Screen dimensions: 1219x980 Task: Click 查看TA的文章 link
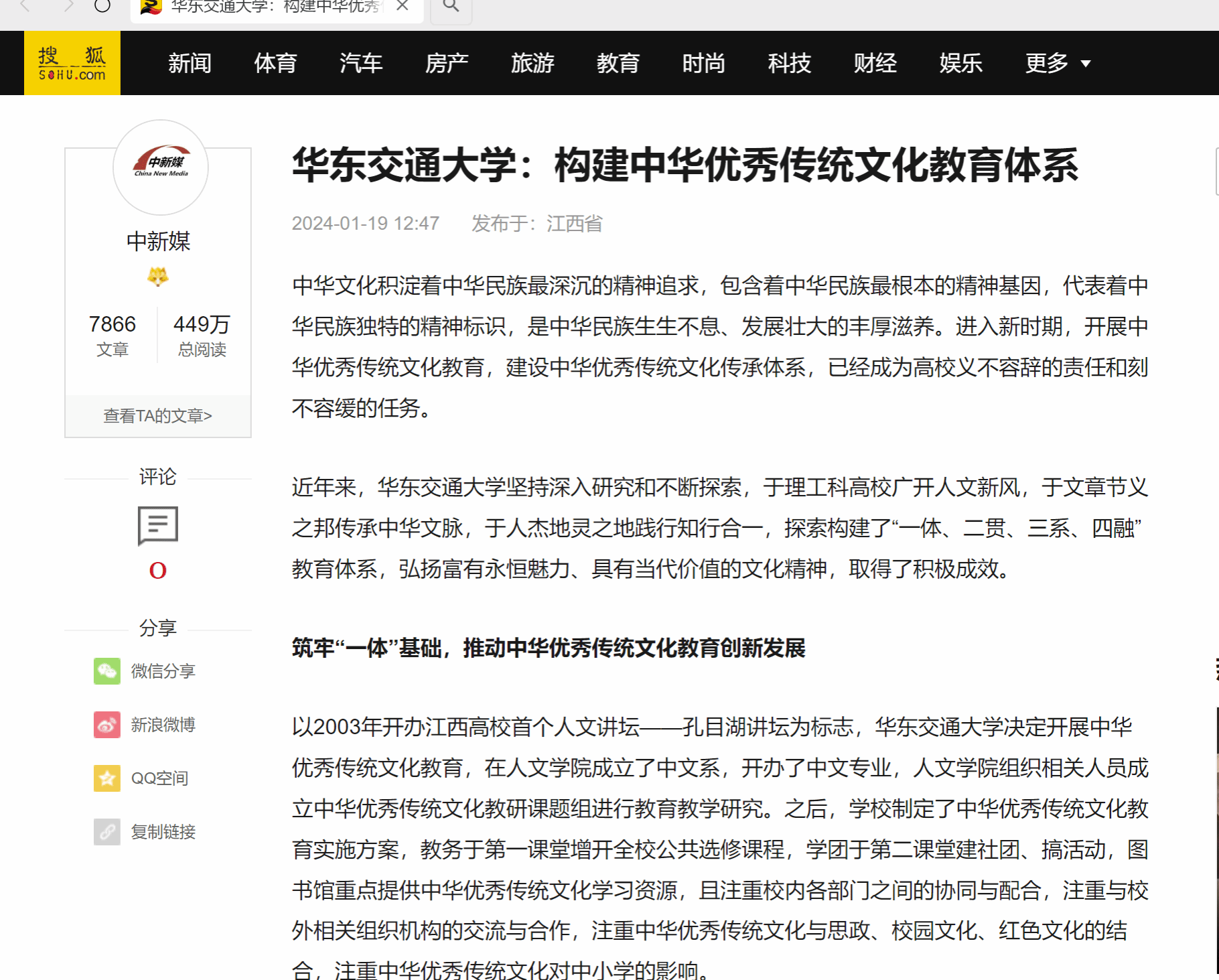[158, 416]
